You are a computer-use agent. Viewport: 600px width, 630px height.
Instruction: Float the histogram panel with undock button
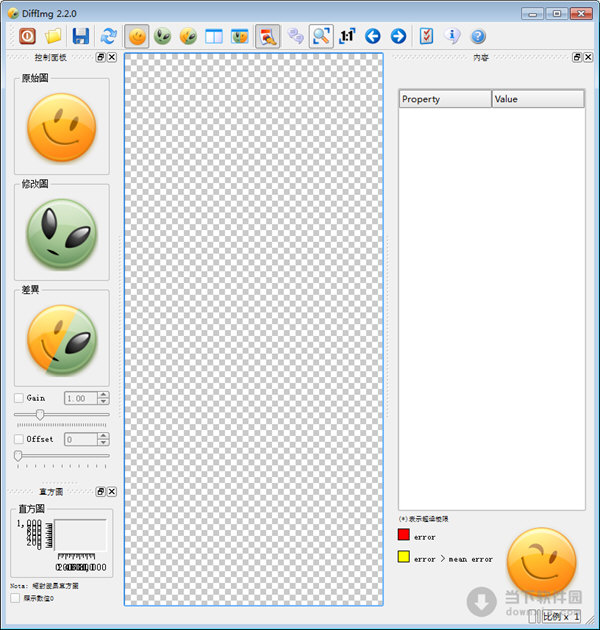pyautogui.click(x=100, y=492)
